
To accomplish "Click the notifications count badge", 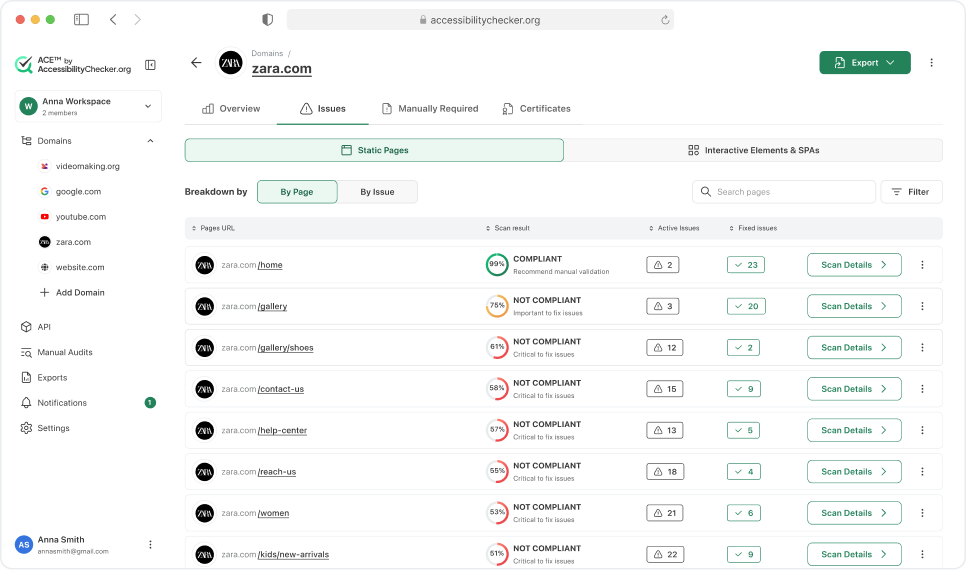I will [x=150, y=402].
